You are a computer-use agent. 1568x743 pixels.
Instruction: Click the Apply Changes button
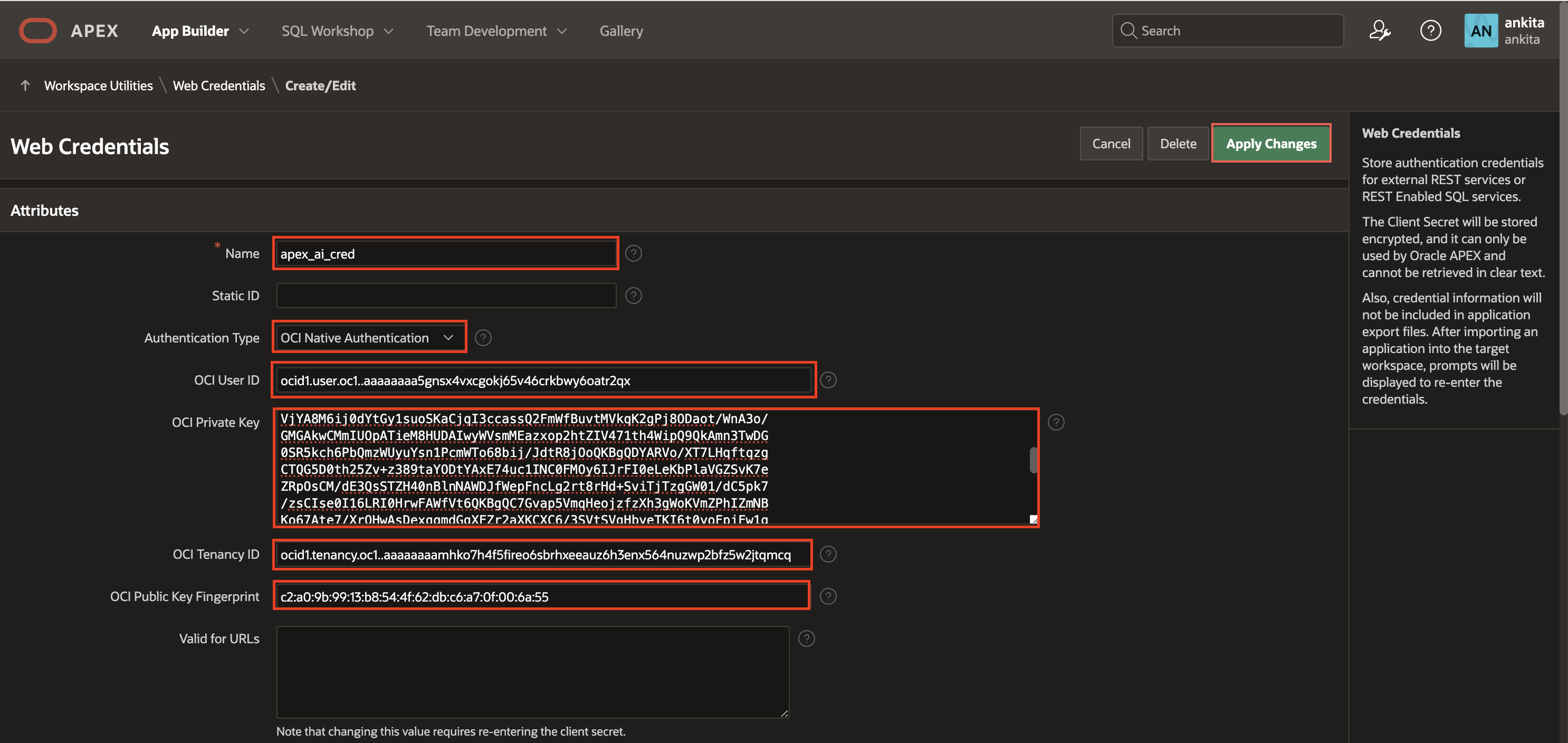click(1270, 144)
